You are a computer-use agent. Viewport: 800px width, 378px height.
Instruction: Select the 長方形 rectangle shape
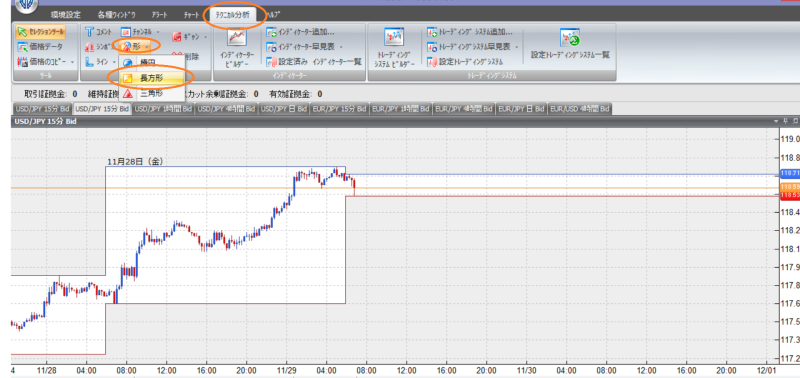(x=152, y=78)
